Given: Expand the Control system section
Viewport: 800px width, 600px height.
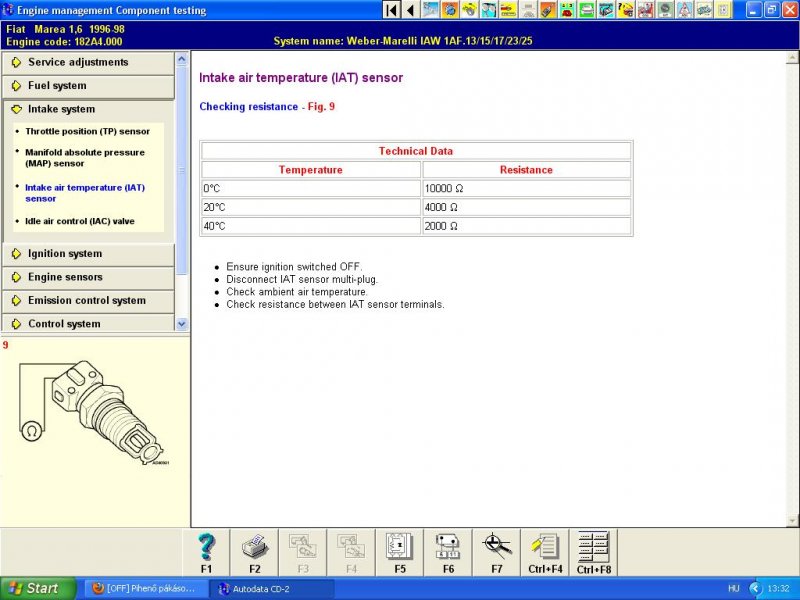Looking at the screenshot, I should (88, 323).
